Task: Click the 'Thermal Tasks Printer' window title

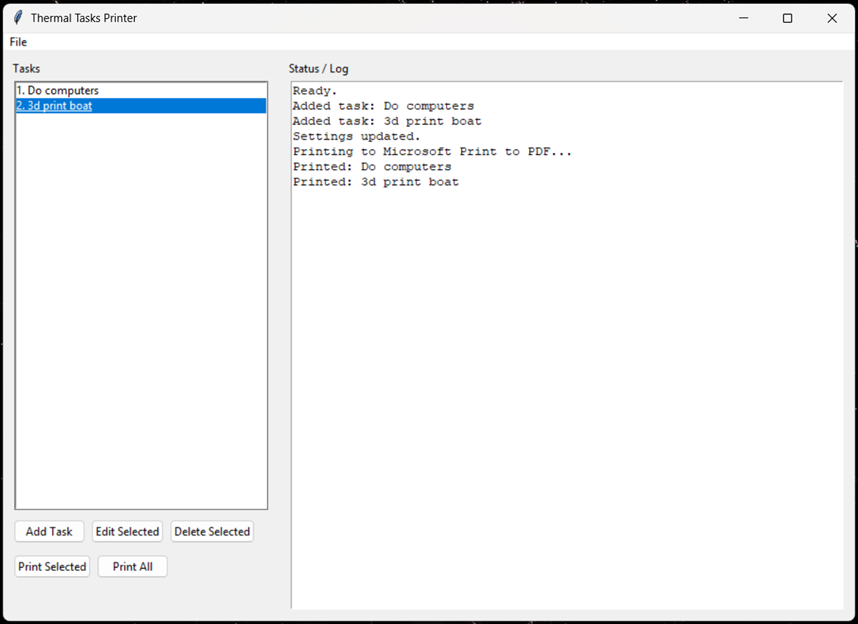Action: [84, 18]
